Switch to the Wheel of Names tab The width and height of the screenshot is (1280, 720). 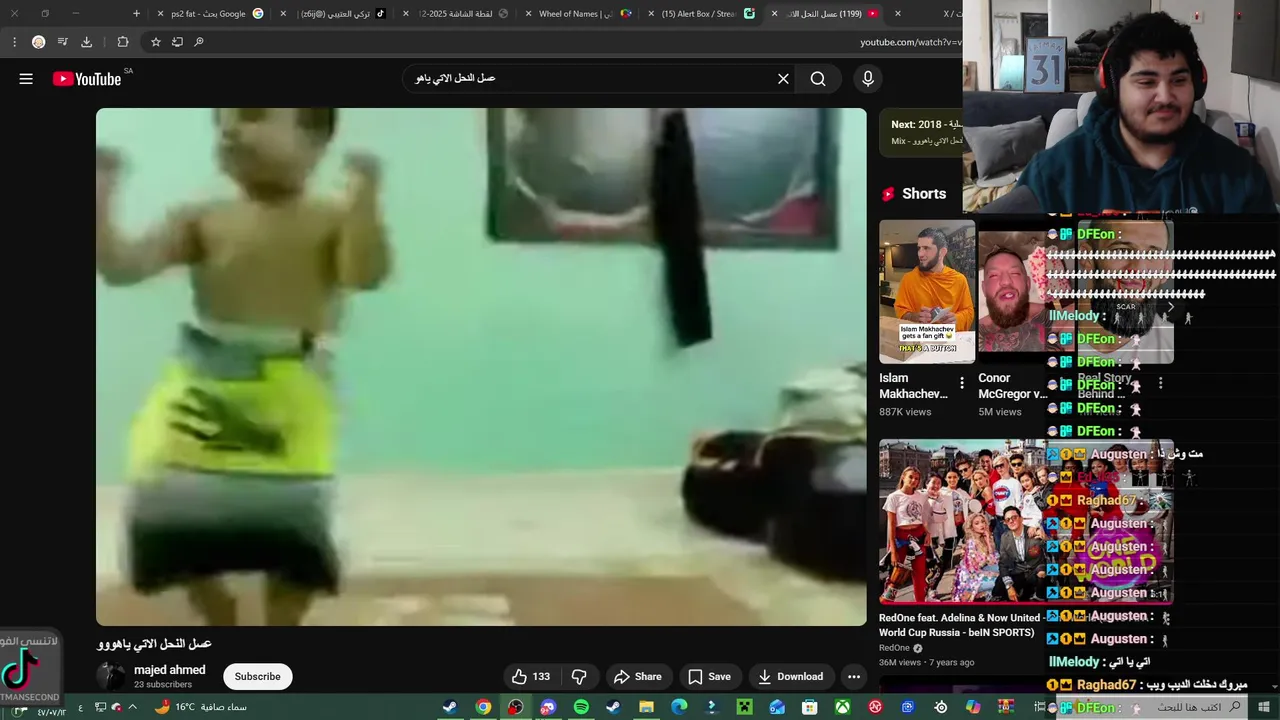pyautogui.click(x=580, y=14)
